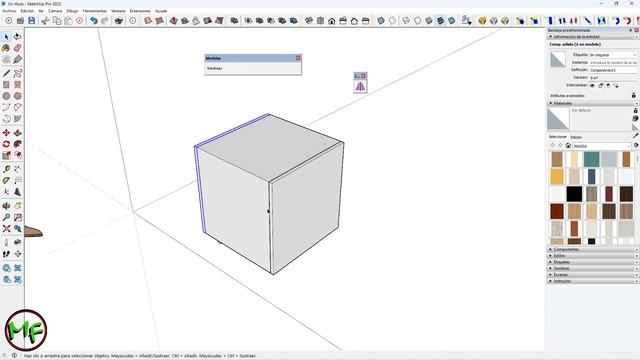Choose the Rectangle tool

coord(6,85)
